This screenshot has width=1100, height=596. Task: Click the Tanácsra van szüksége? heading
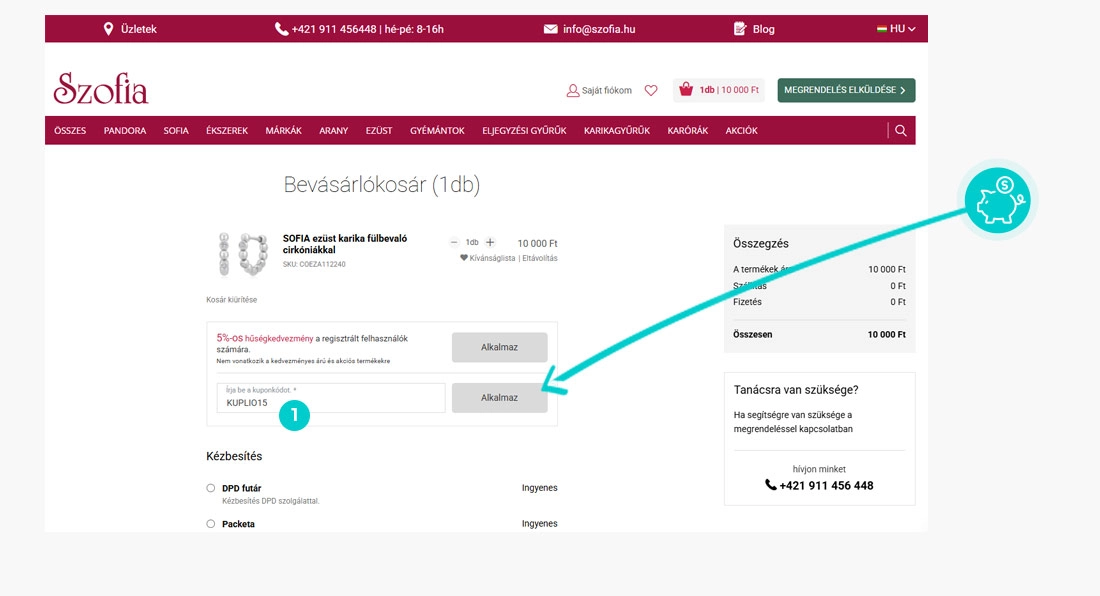(796, 390)
